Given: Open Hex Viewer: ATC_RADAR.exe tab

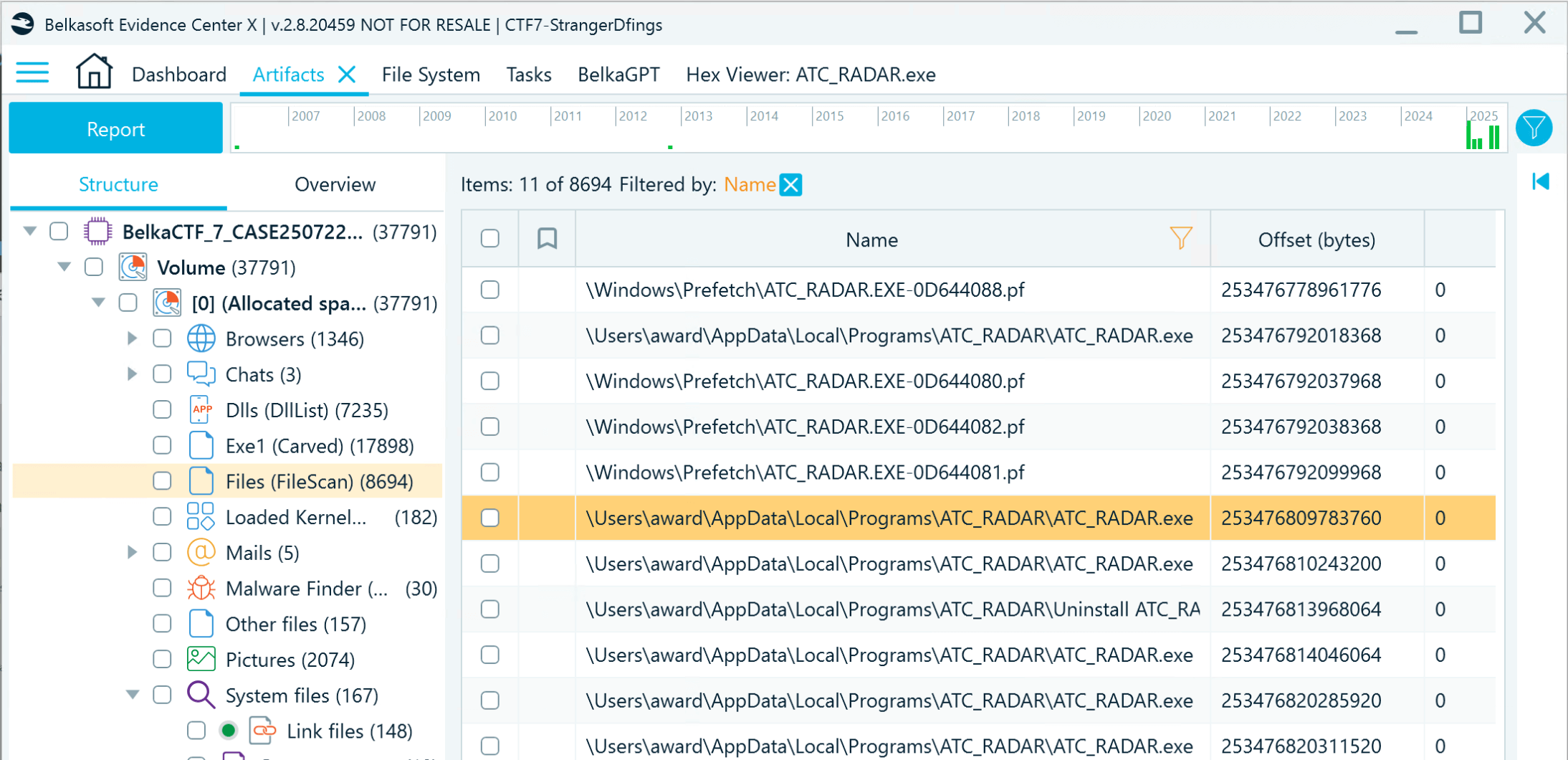Looking at the screenshot, I should point(811,75).
